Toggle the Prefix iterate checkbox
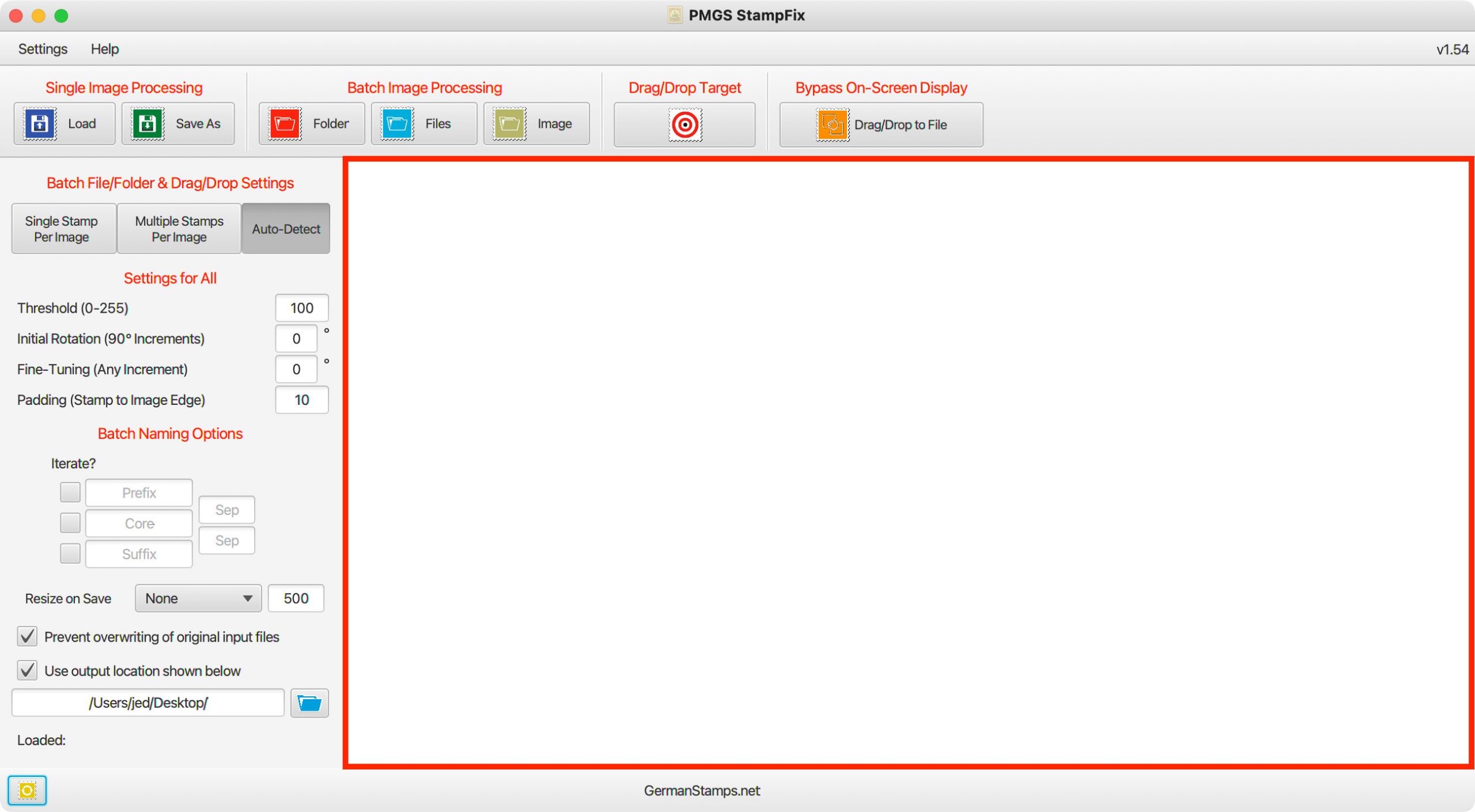The width and height of the screenshot is (1475, 812). (x=70, y=492)
